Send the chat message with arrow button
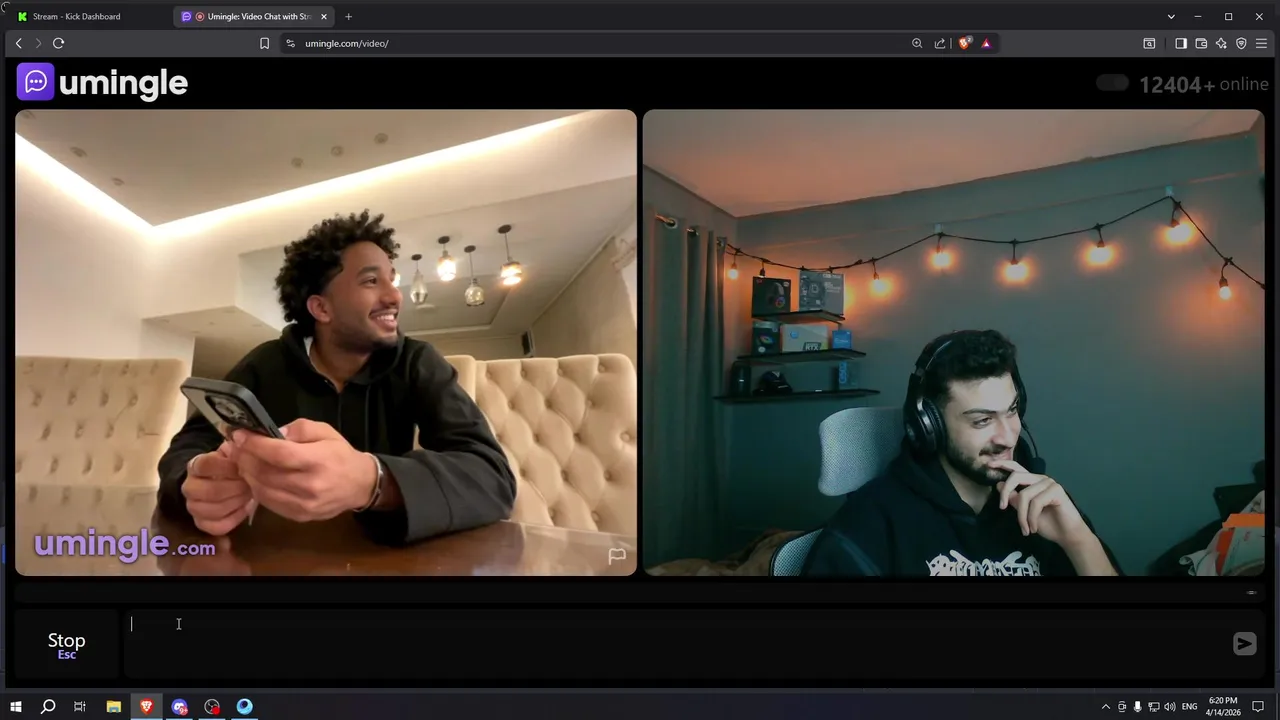Image resolution: width=1280 pixels, height=720 pixels. [1244, 644]
